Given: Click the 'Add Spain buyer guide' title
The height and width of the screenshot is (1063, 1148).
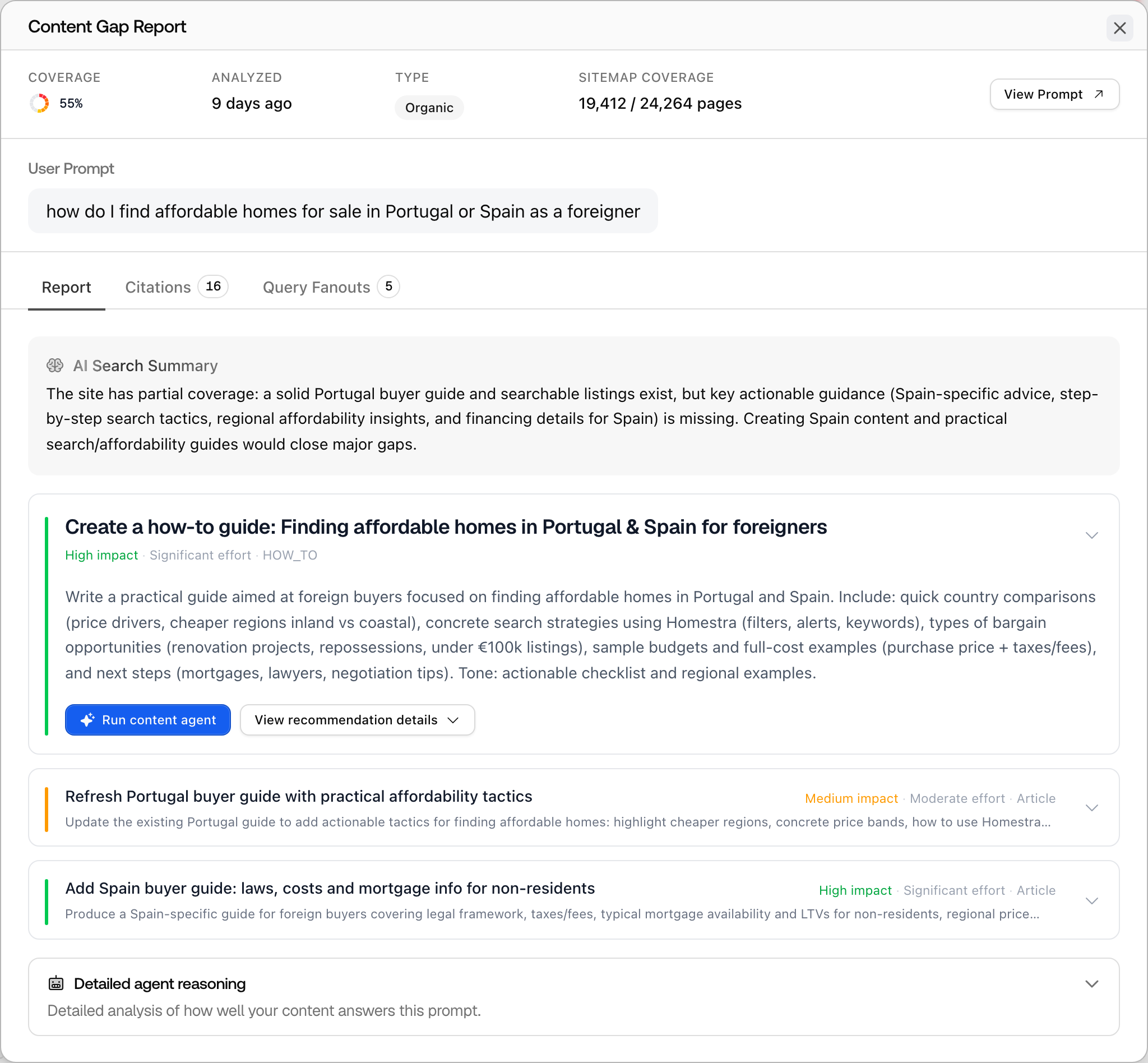Looking at the screenshot, I should (330, 888).
